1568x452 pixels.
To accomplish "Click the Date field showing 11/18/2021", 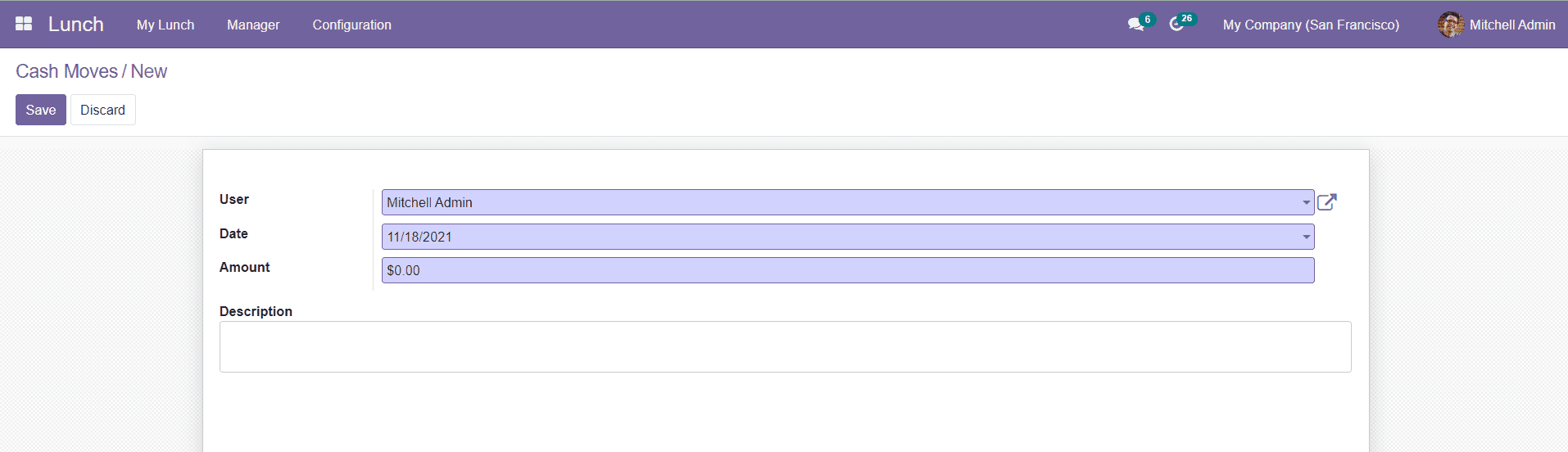I will [836, 237].
